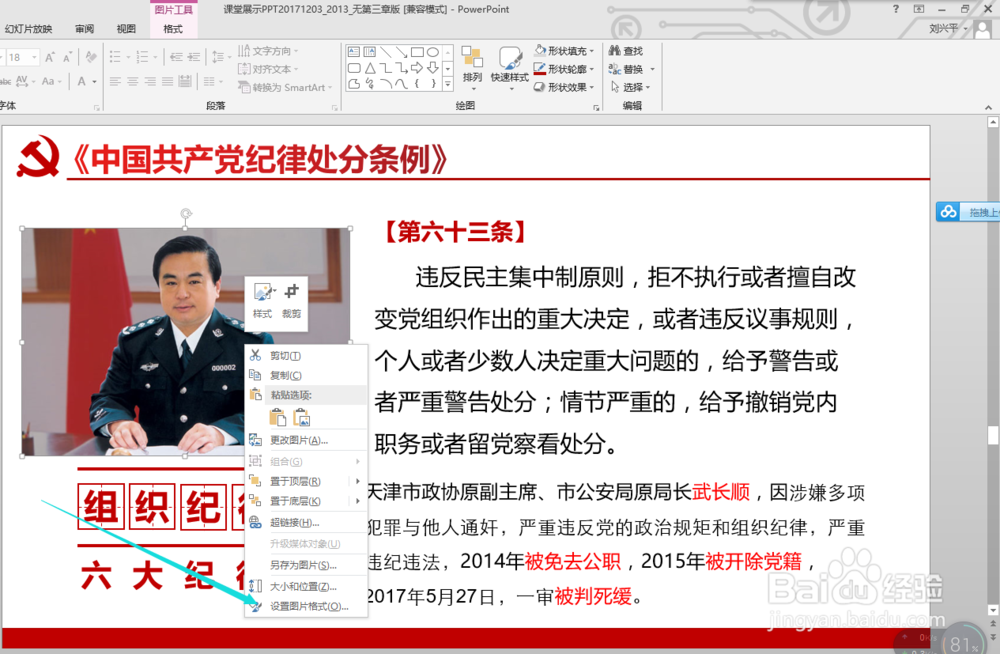1000x654 pixels.
Task: Expand the Shape Fill (形状填充) dropdown arrow
Action: coord(592,51)
